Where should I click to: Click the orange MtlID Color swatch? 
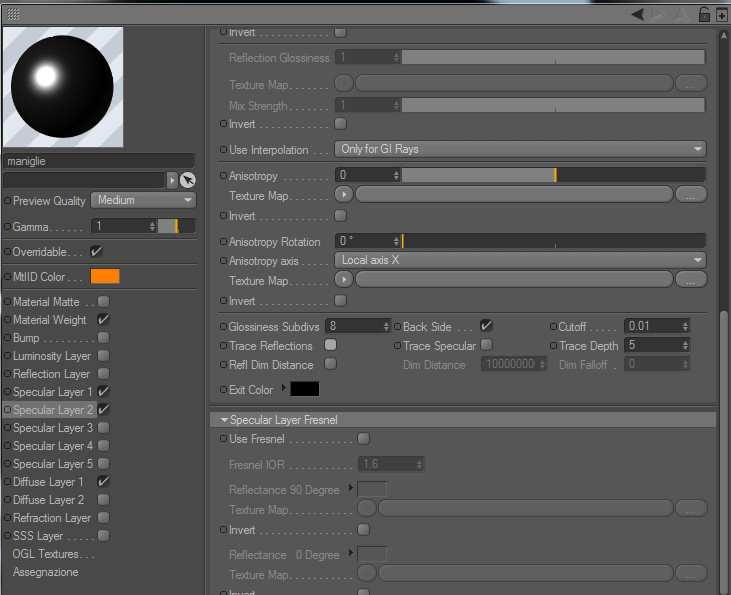[x=105, y=276]
